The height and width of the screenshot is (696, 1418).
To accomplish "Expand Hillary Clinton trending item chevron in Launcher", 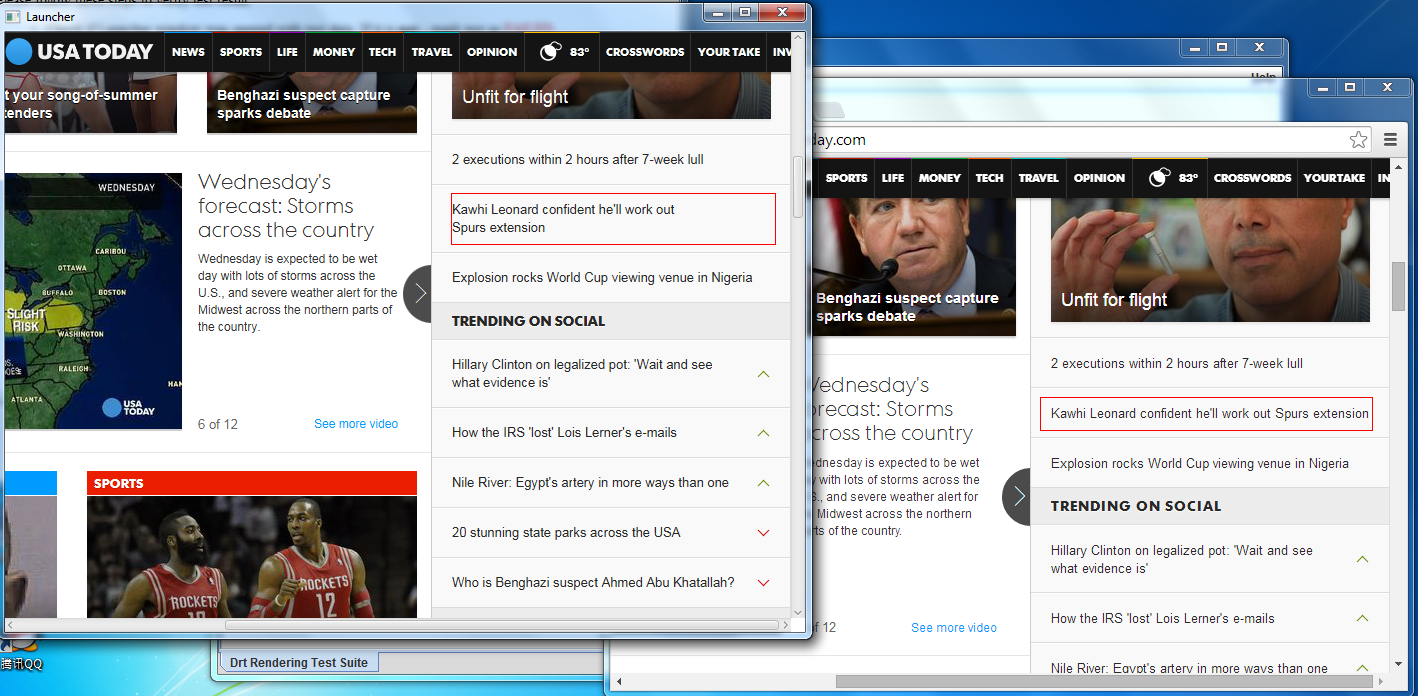I will click(x=763, y=374).
